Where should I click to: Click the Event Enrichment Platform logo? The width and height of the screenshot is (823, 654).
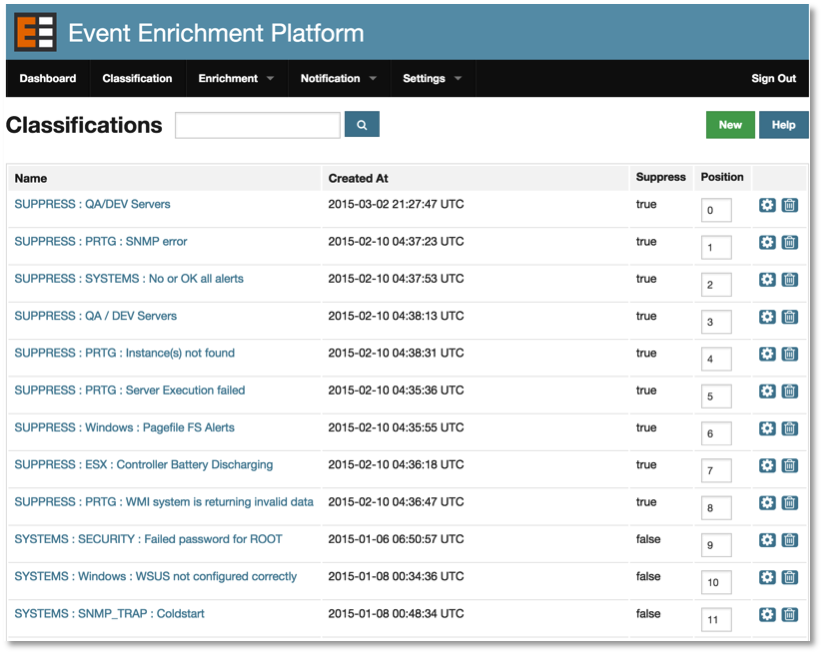[x=35, y=33]
